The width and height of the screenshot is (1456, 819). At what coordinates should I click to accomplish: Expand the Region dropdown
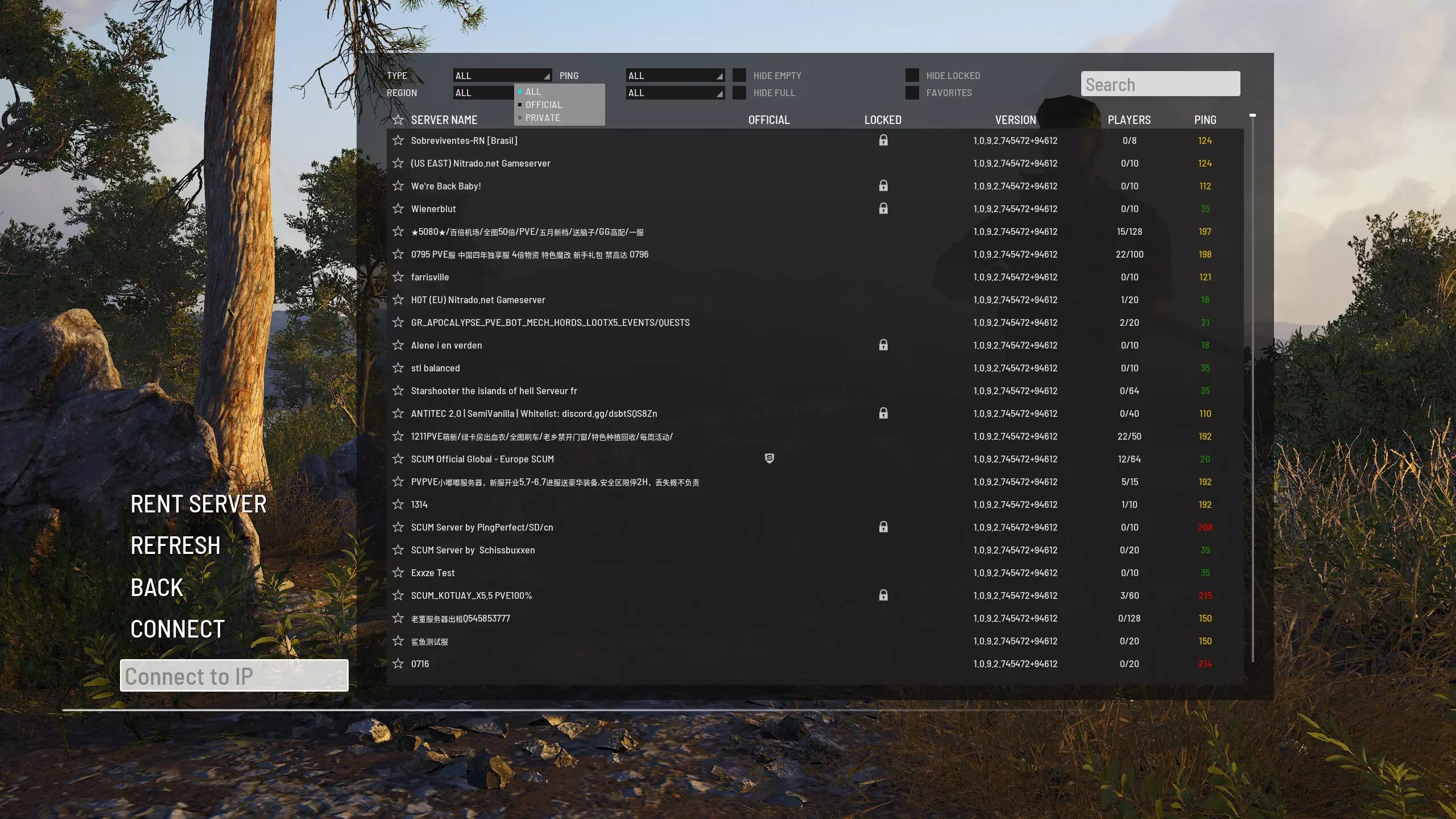coord(483,93)
